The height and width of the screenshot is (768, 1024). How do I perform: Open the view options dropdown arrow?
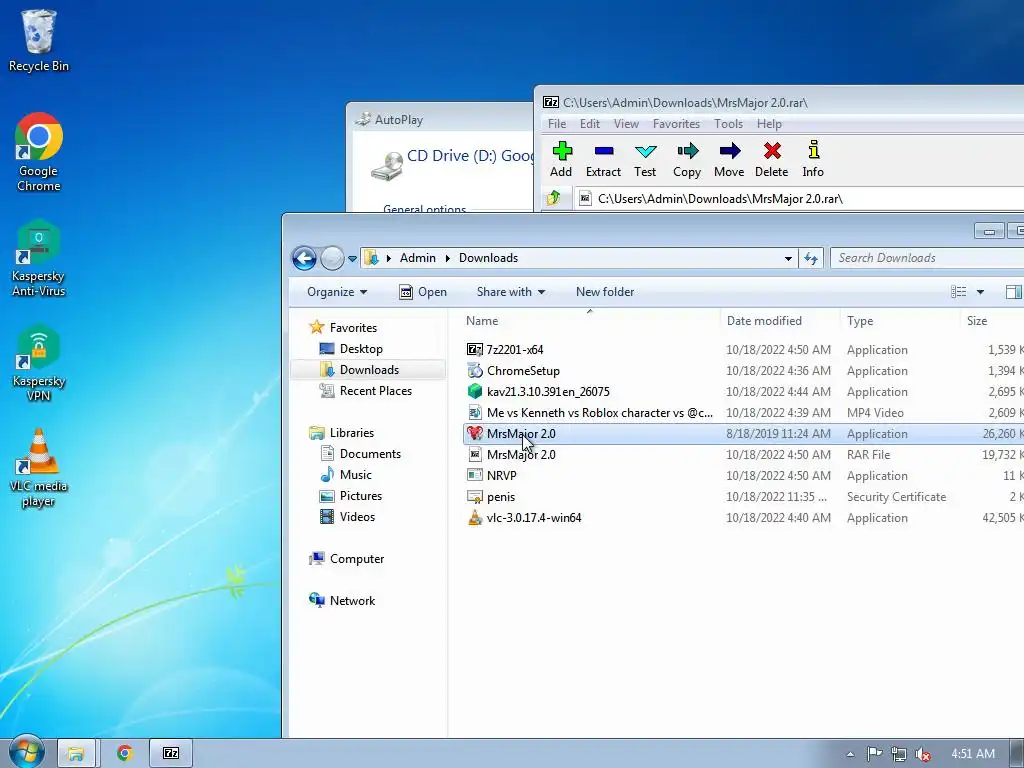980,292
